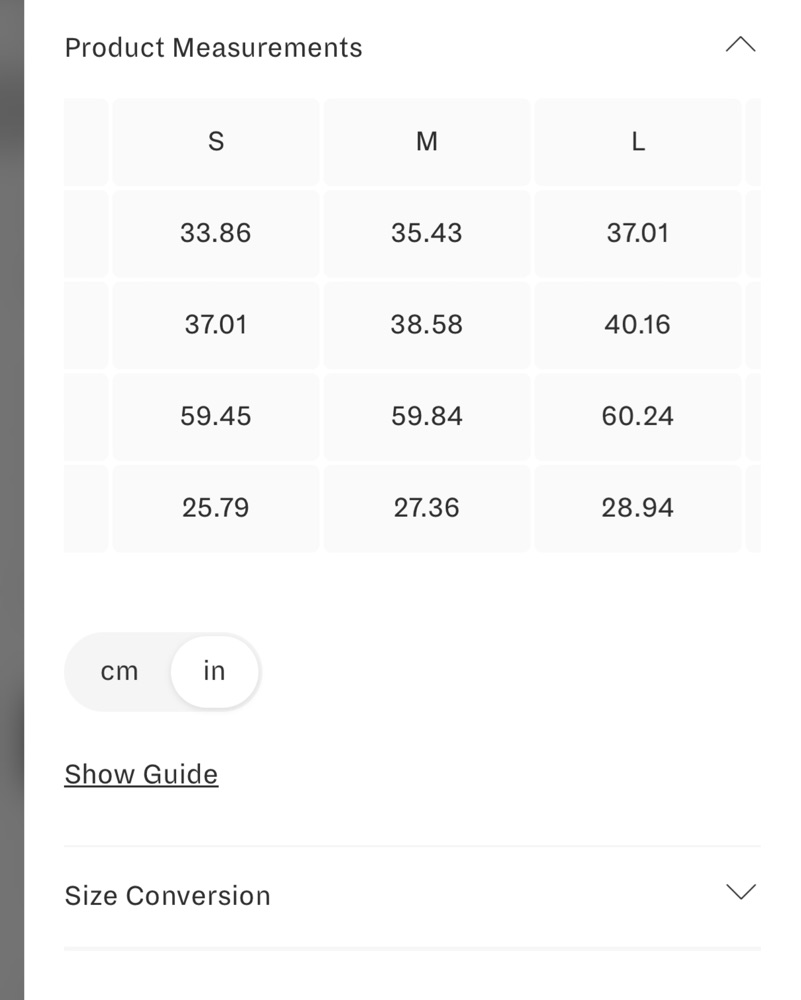Click the 60.24 value in L column
The width and height of the screenshot is (801, 1000).
pyautogui.click(x=638, y=416)
